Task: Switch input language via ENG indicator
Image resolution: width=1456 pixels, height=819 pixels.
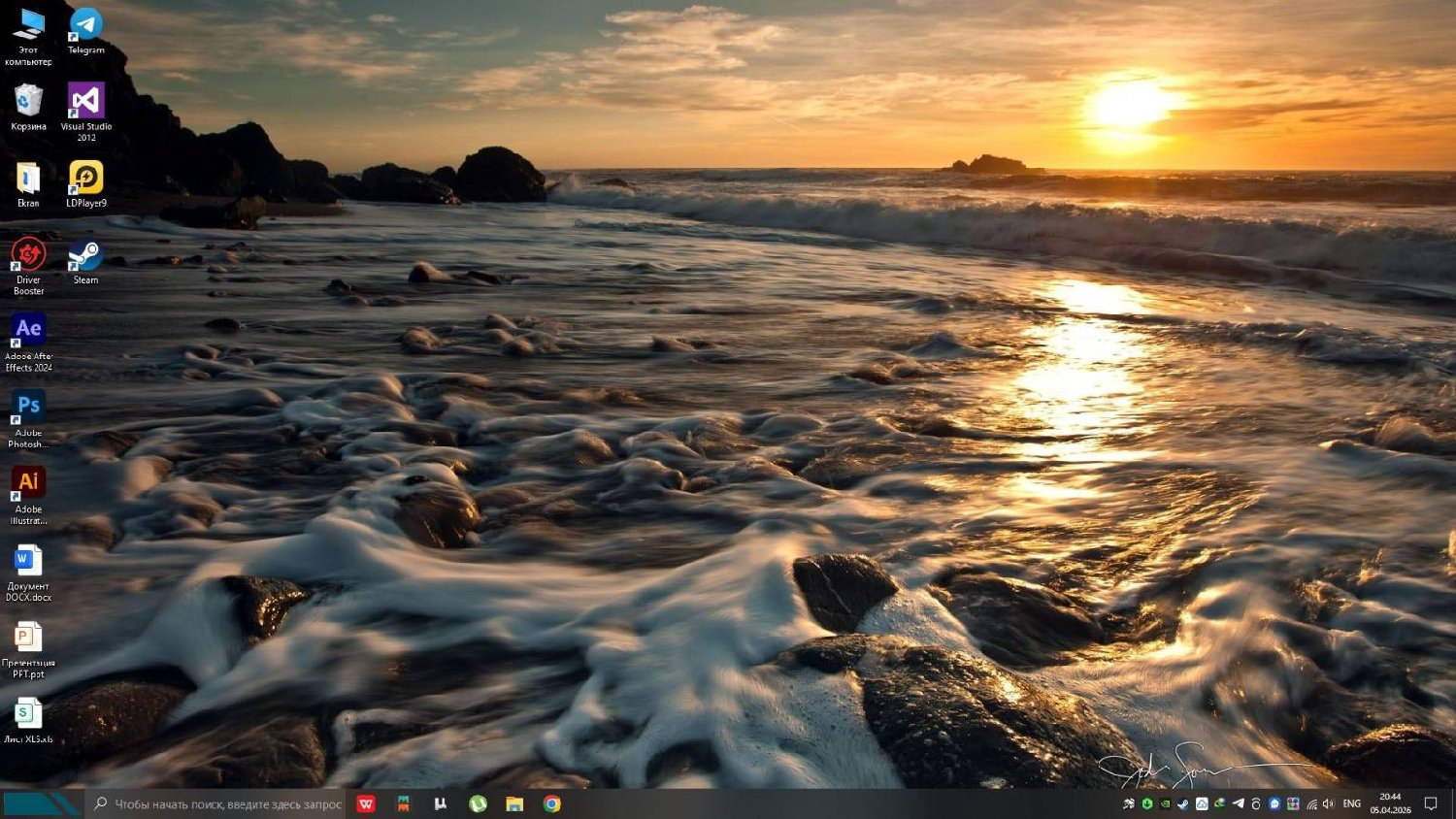Action: point(1351,804)
